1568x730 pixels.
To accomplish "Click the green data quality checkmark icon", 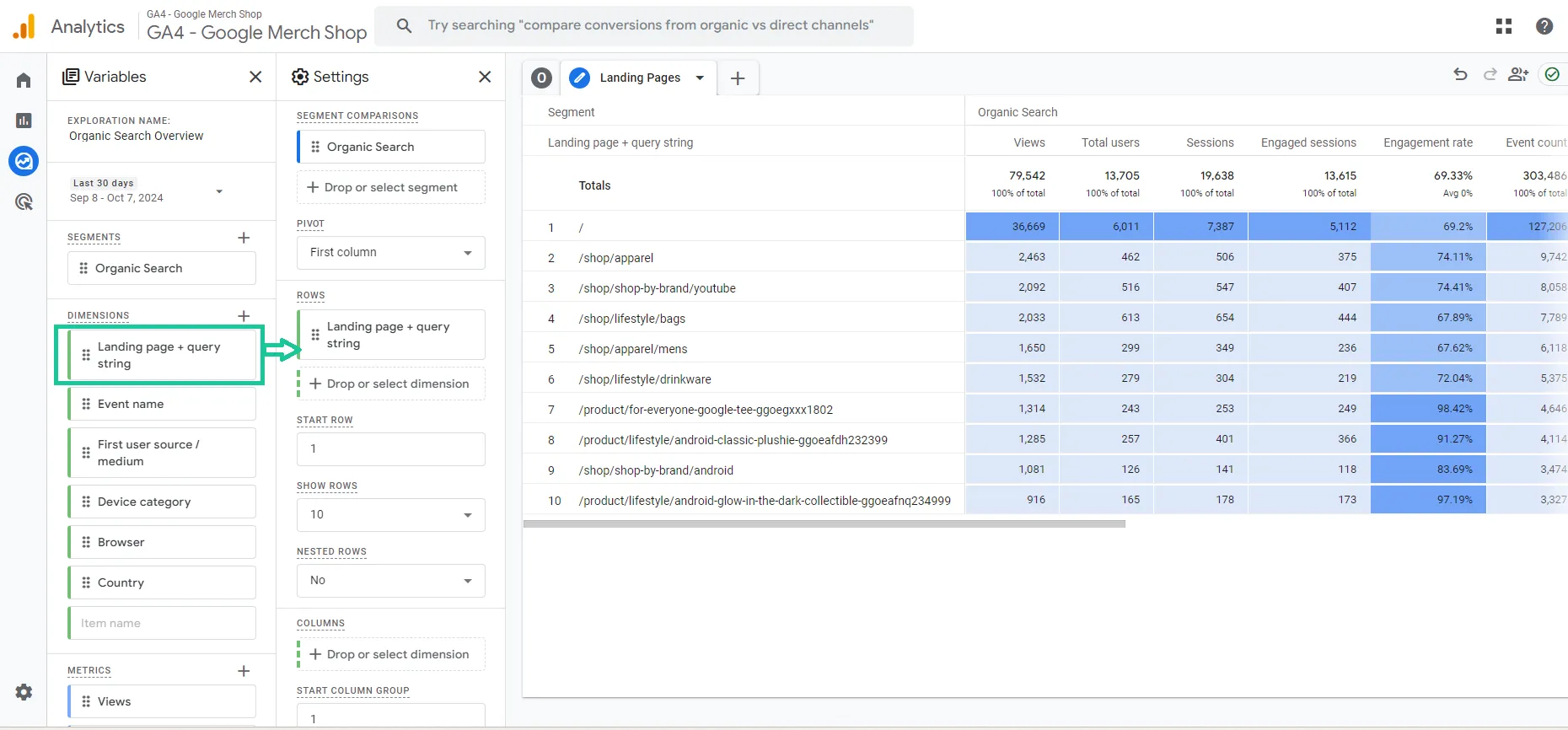I will [1552, 75].
